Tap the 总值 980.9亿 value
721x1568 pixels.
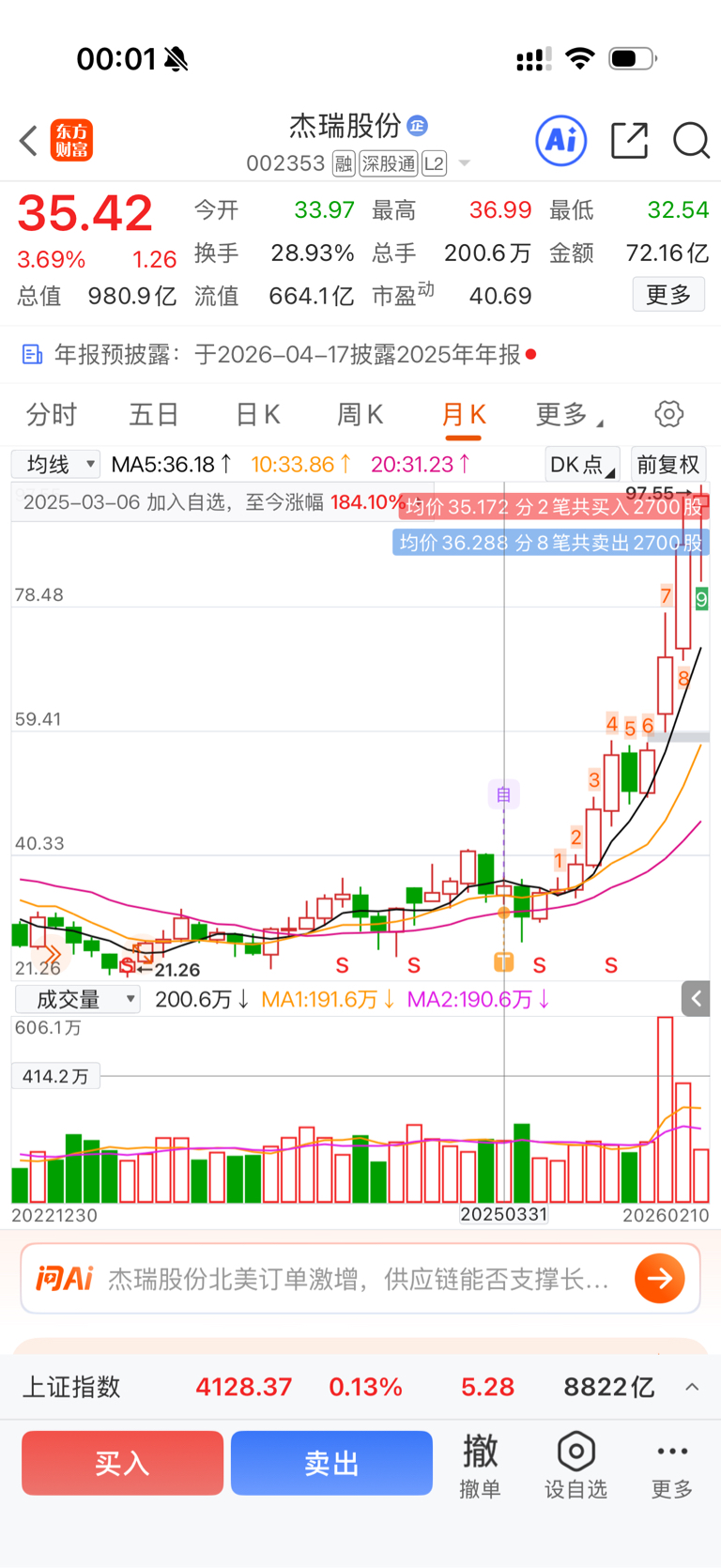pos(132,296)
